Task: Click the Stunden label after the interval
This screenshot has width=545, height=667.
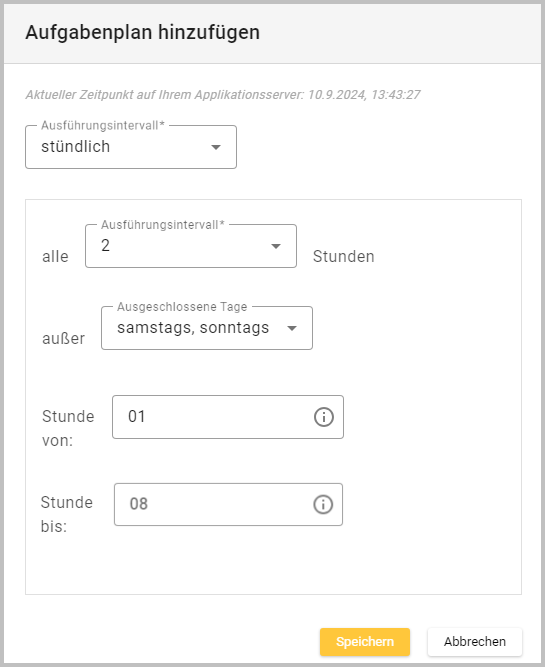Action: point(344,257)
